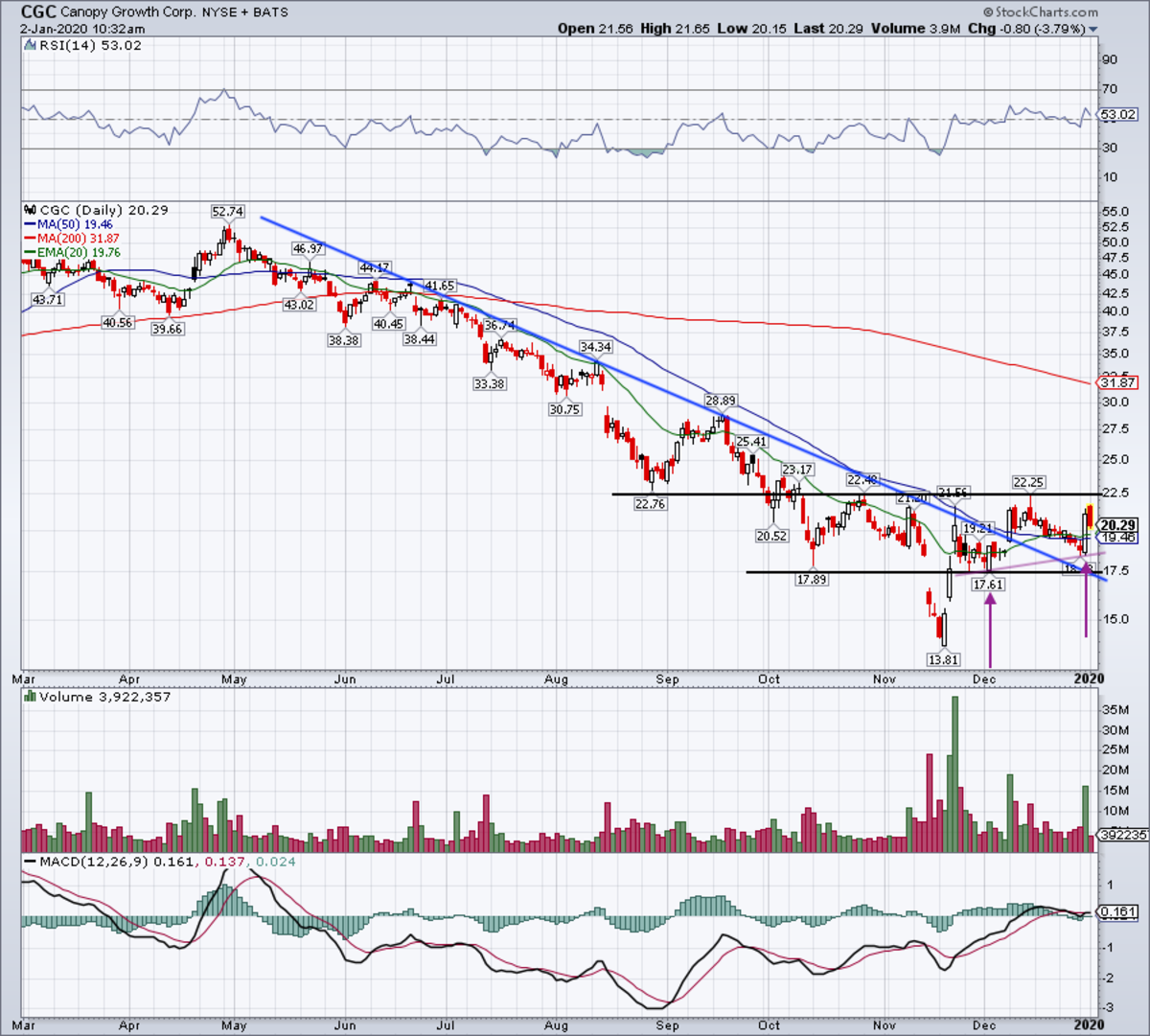Image resolution: width=1150 pixels, height=1036 pixels.
Task: Click the 392235 volume tag on right axis
Action: [1121, 835]
